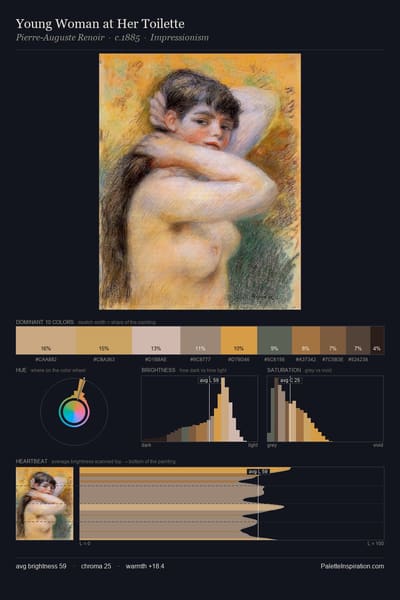The image size is (400, 600).
Task: Click the 4% darkest brown swatch
Action: click(x=377, y=340)
